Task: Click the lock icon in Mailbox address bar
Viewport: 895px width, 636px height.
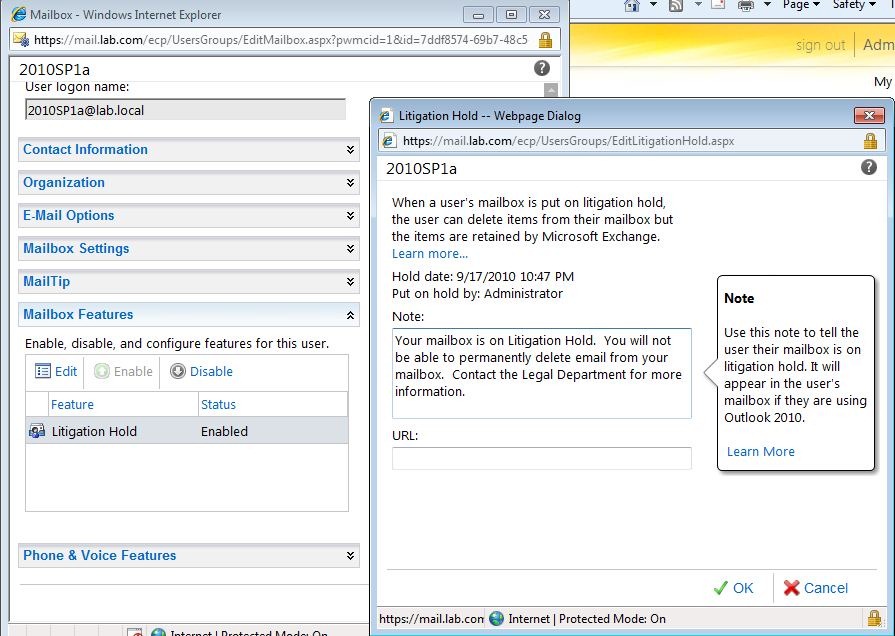Action: (545, 40)
